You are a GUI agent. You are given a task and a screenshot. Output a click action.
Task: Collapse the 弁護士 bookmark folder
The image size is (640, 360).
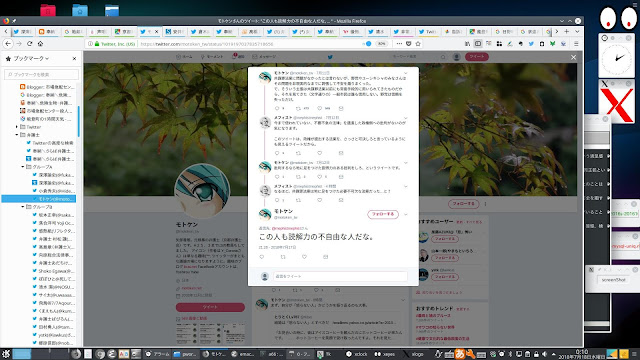[x=17, y=135]
